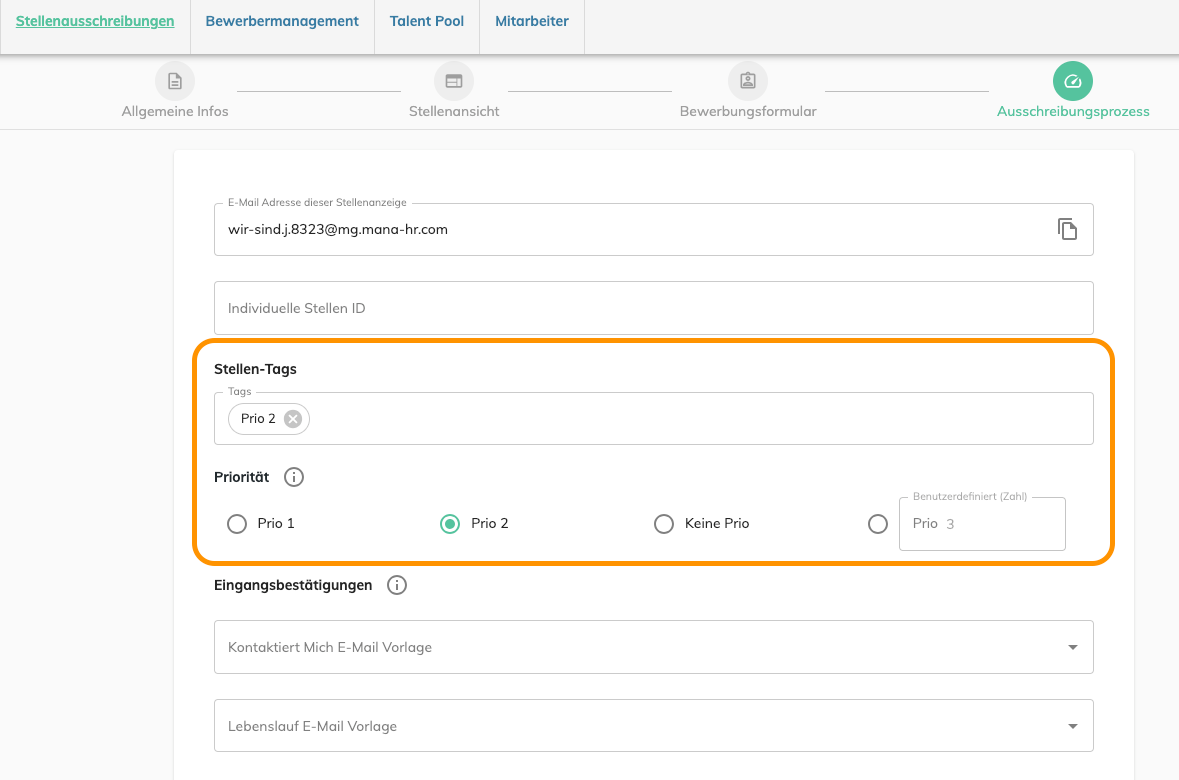Screen dimensions: 1179x780
Task: Click the Ausschreibungsprozess step icon
Action: coord(1073,81)
